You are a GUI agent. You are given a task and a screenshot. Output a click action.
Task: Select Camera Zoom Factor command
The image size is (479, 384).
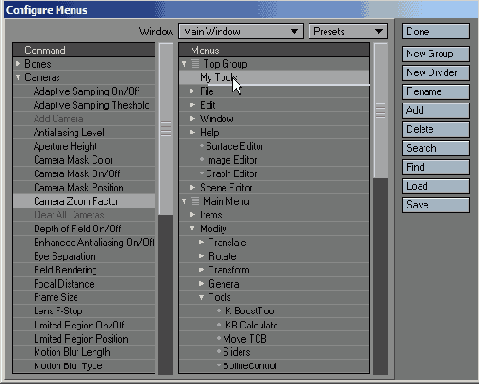click(84, 201)
